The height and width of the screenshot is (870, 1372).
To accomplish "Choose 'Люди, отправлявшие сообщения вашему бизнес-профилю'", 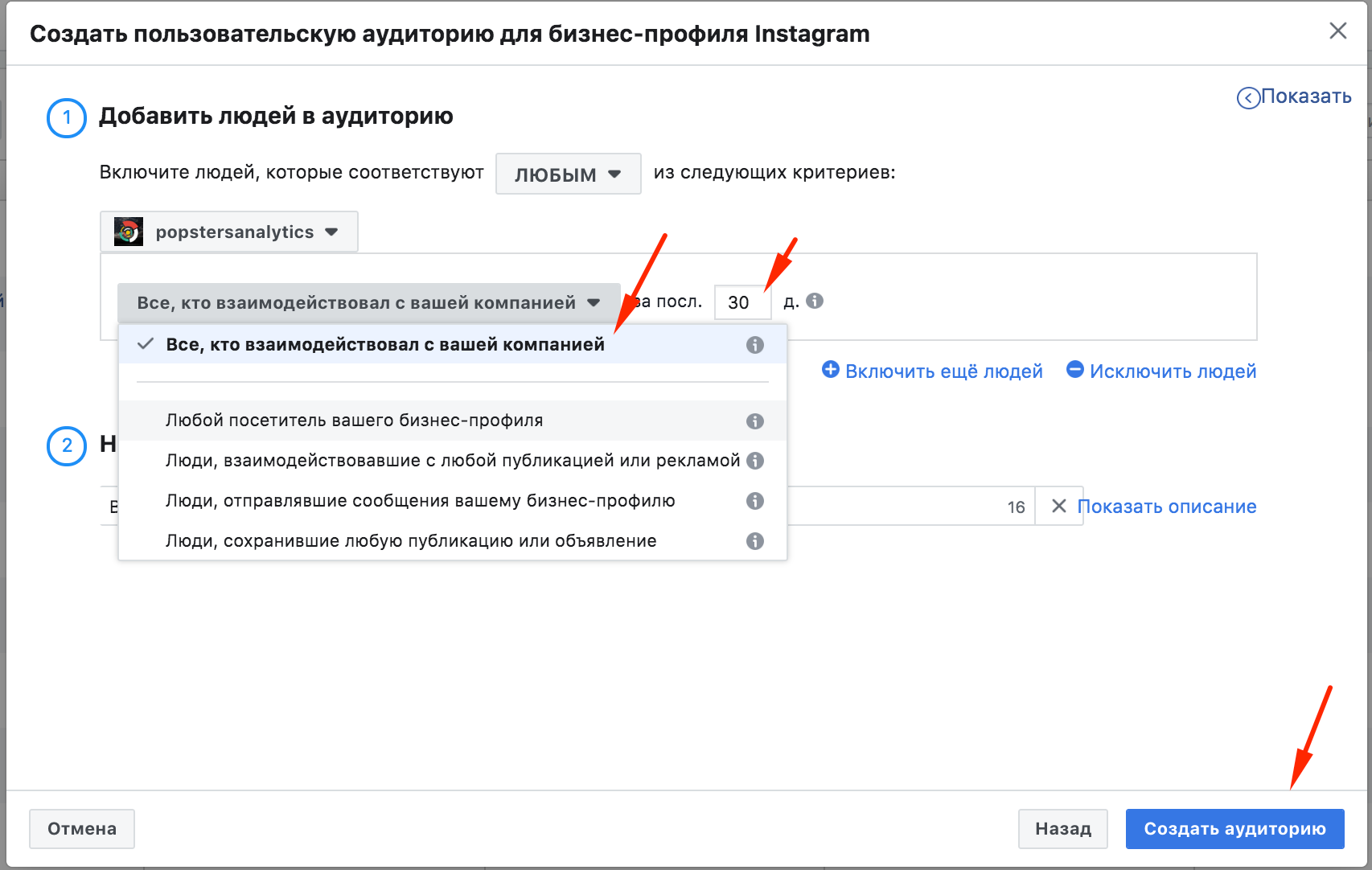I will tap(420, 501).
